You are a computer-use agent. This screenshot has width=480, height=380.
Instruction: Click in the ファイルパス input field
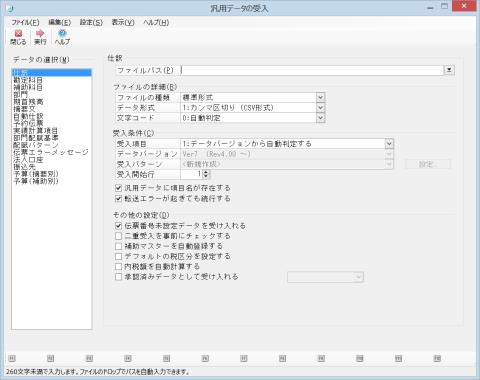tap(312, 70)
